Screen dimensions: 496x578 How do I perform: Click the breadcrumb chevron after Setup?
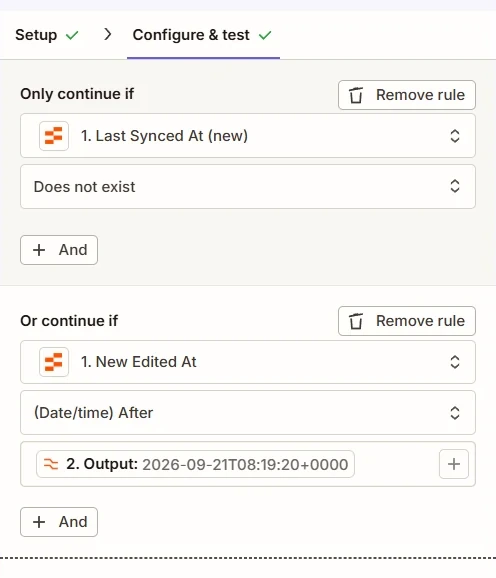pos(108,35)
